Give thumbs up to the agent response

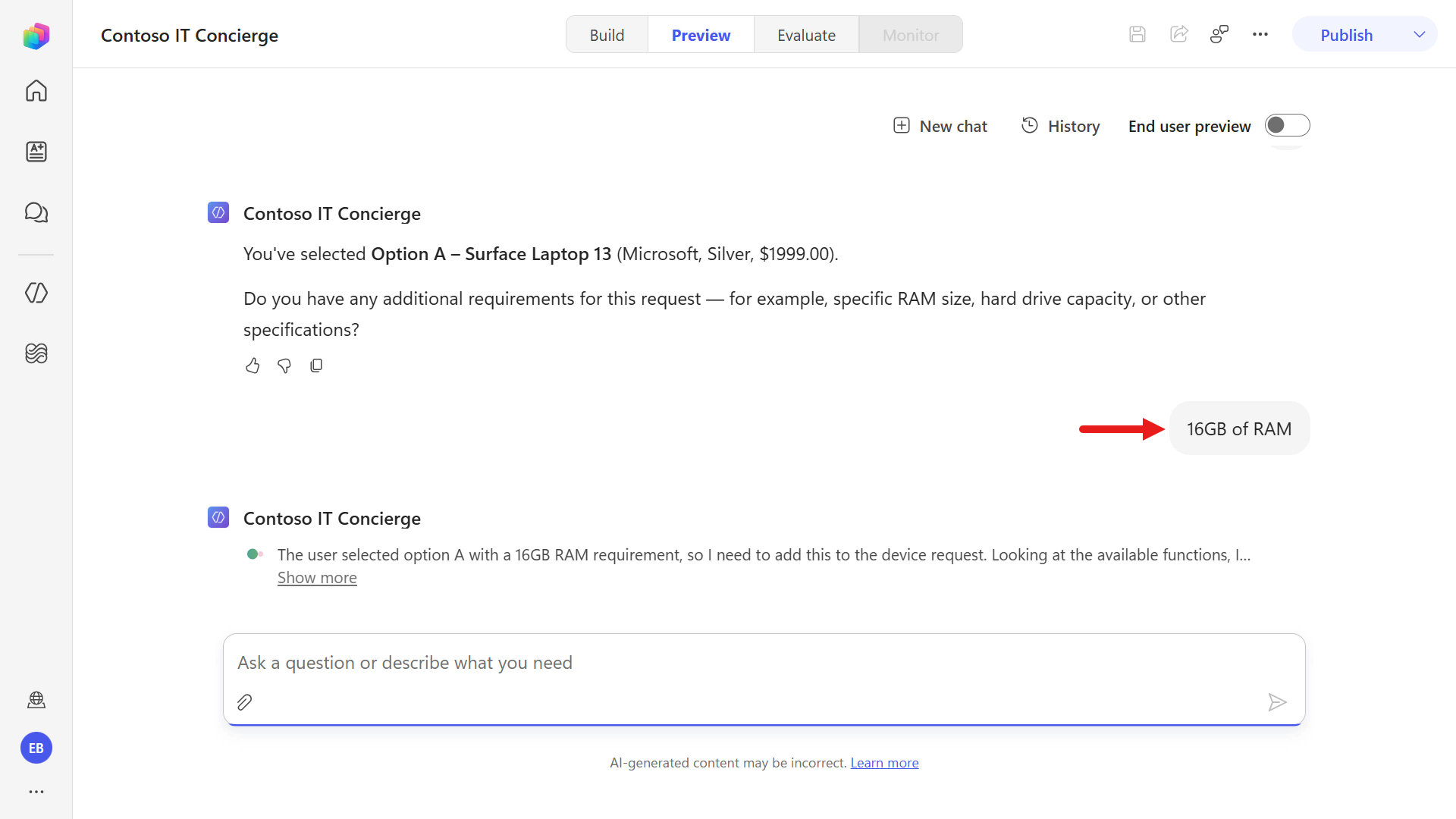click(253, 366)
